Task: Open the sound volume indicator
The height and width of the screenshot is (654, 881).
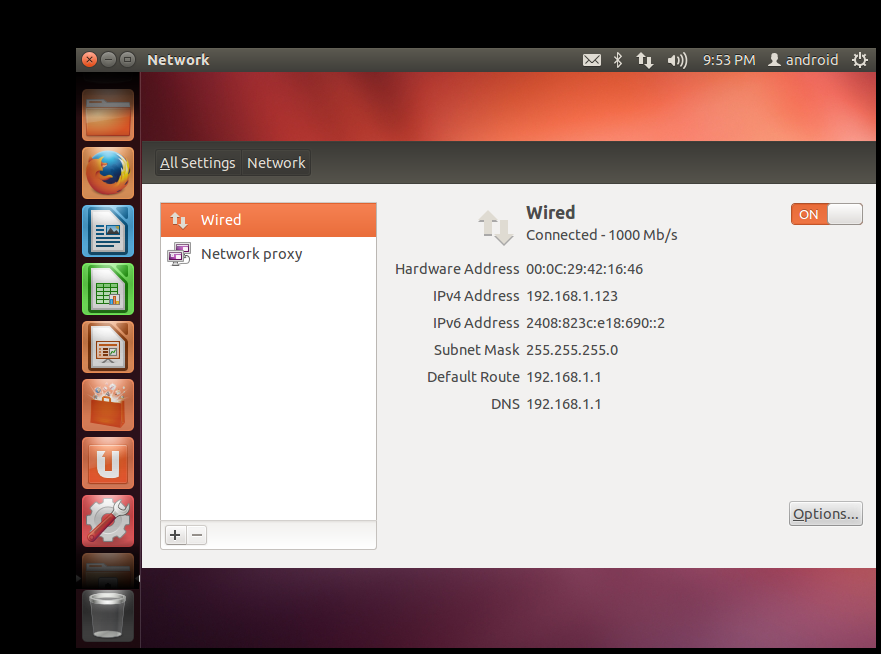Action: [x=677, y=60]
